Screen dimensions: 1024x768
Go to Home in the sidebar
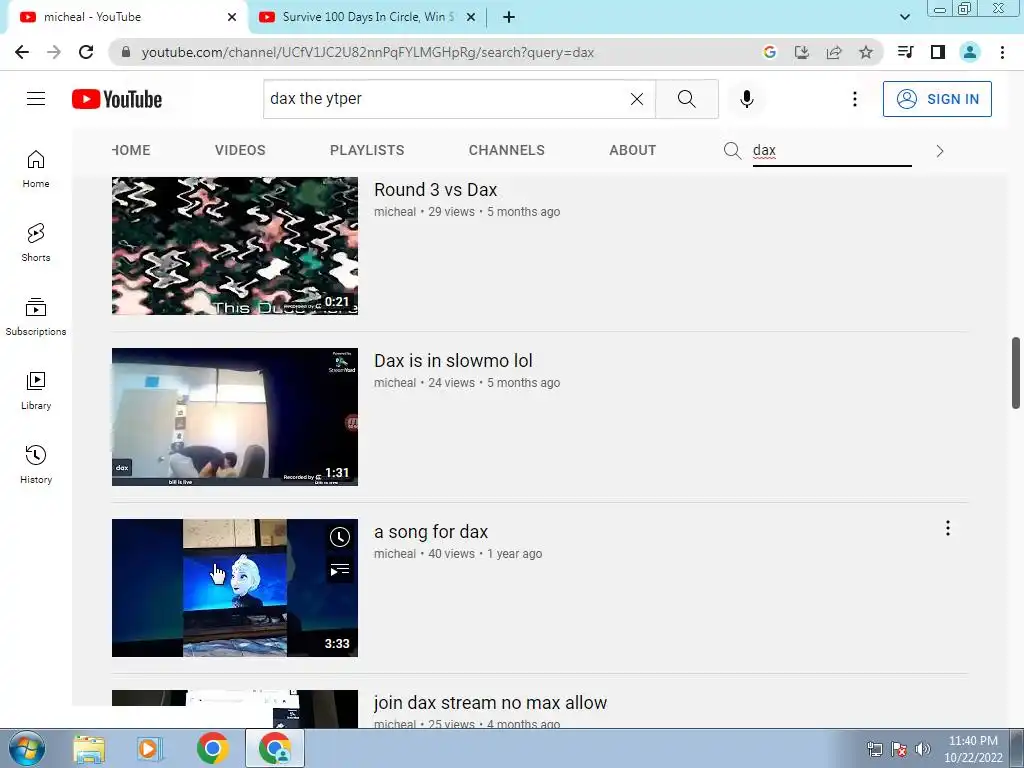[36, 168]
